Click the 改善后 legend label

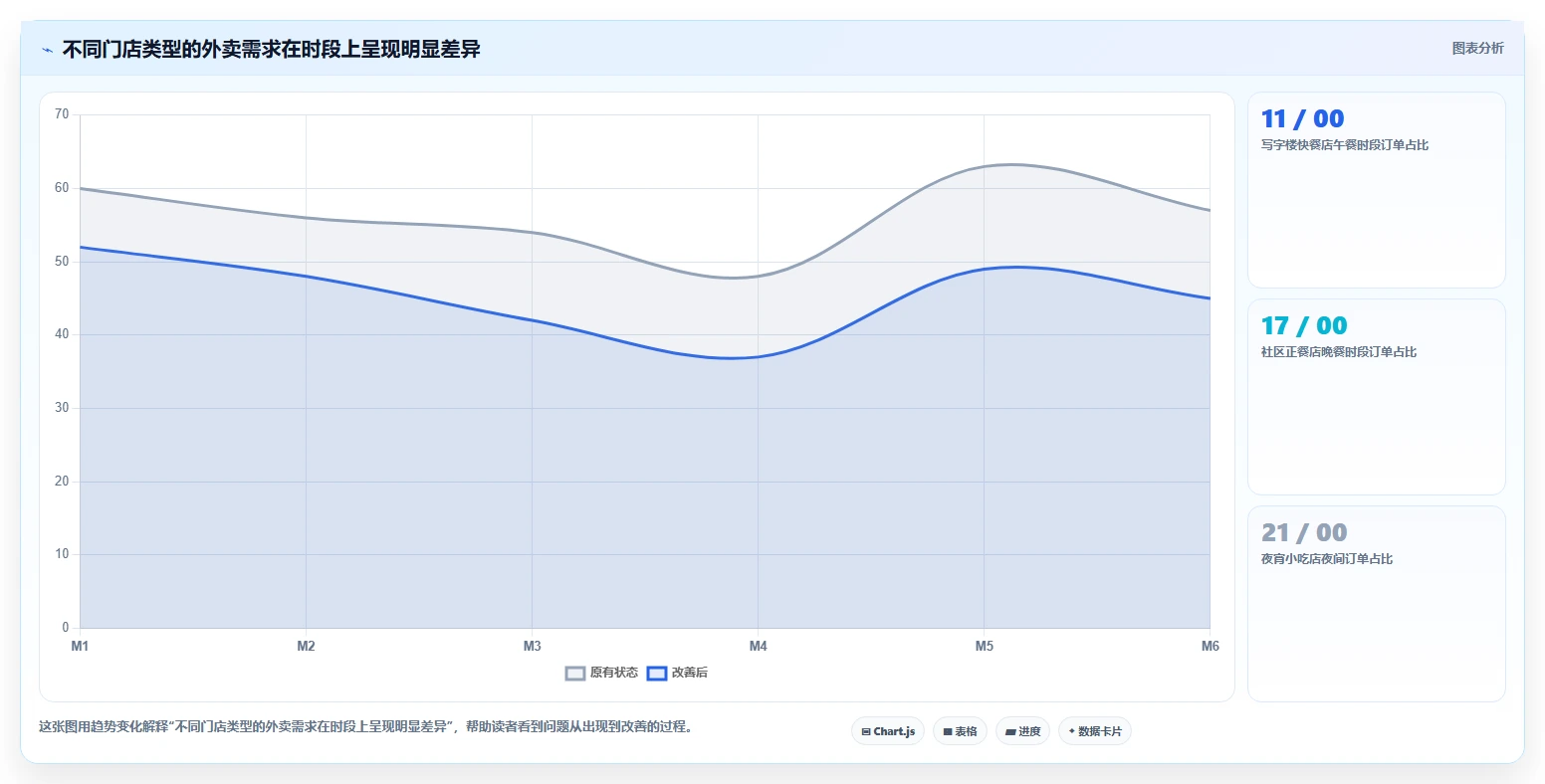[x=690, y=674]
